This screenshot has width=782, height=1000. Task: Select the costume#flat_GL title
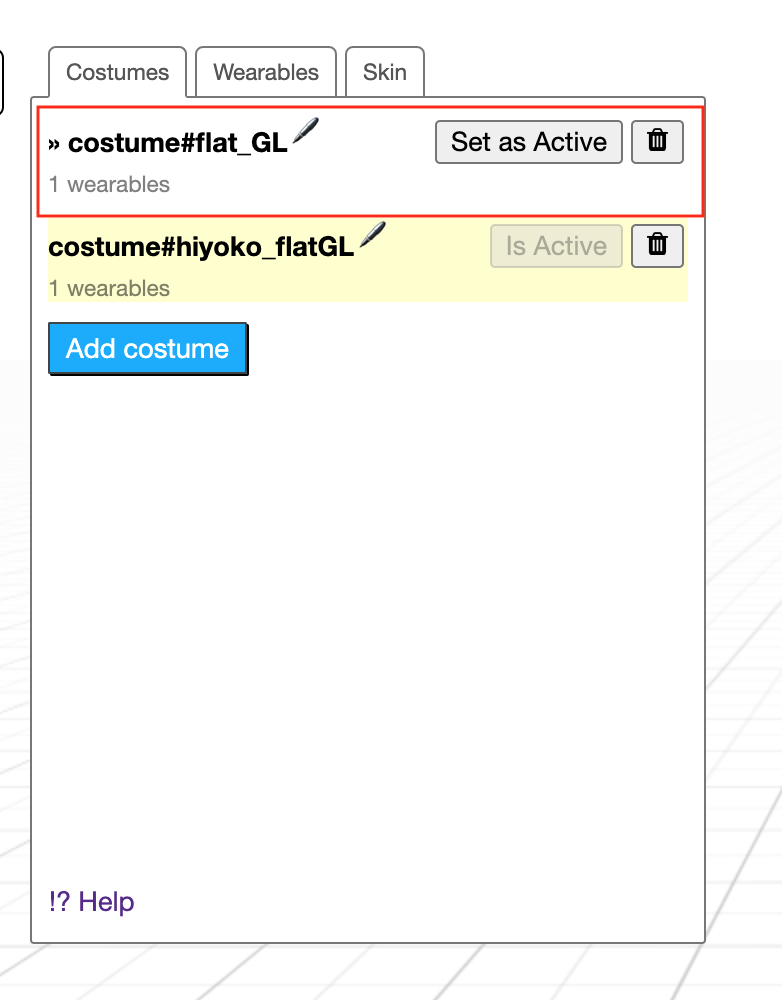(178, 143)
